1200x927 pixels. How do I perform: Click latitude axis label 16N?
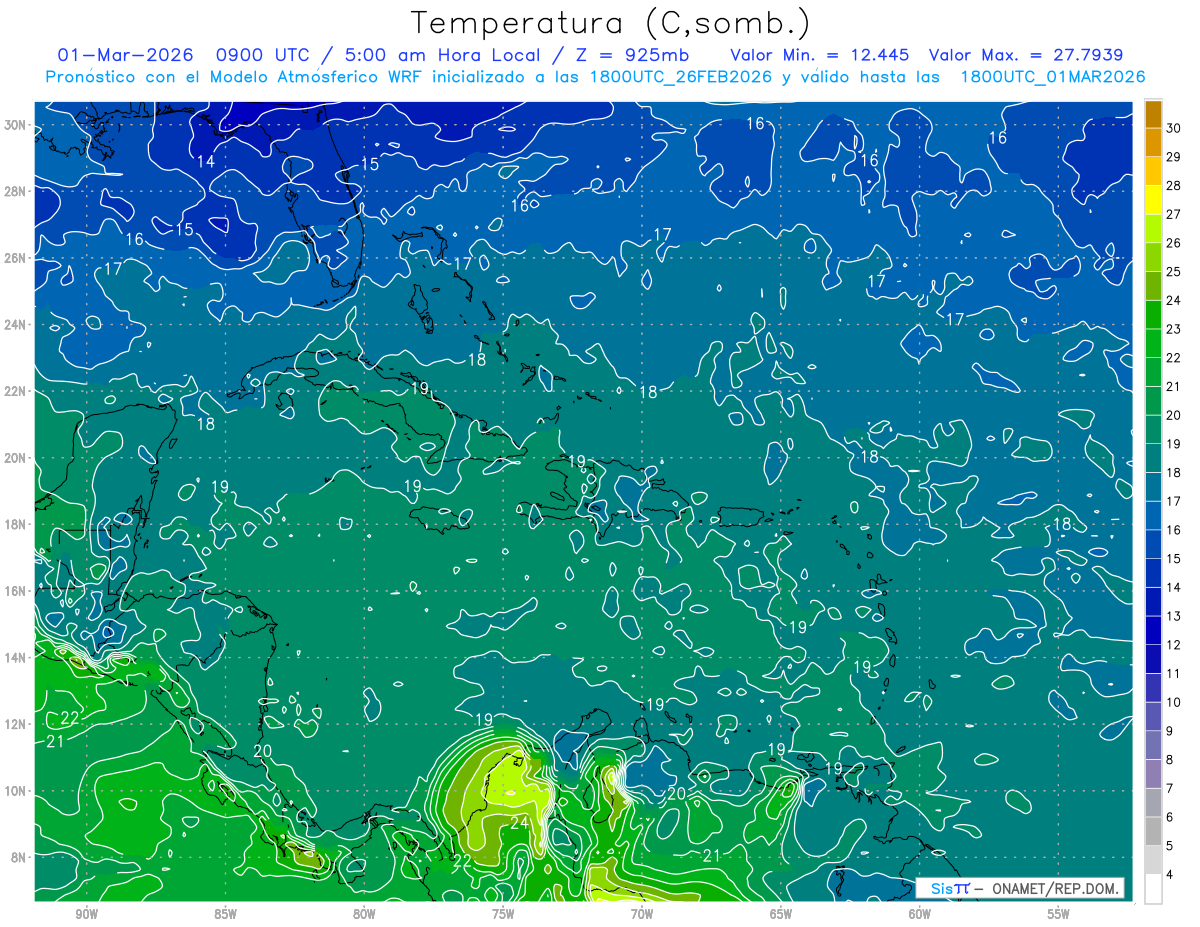17,591
